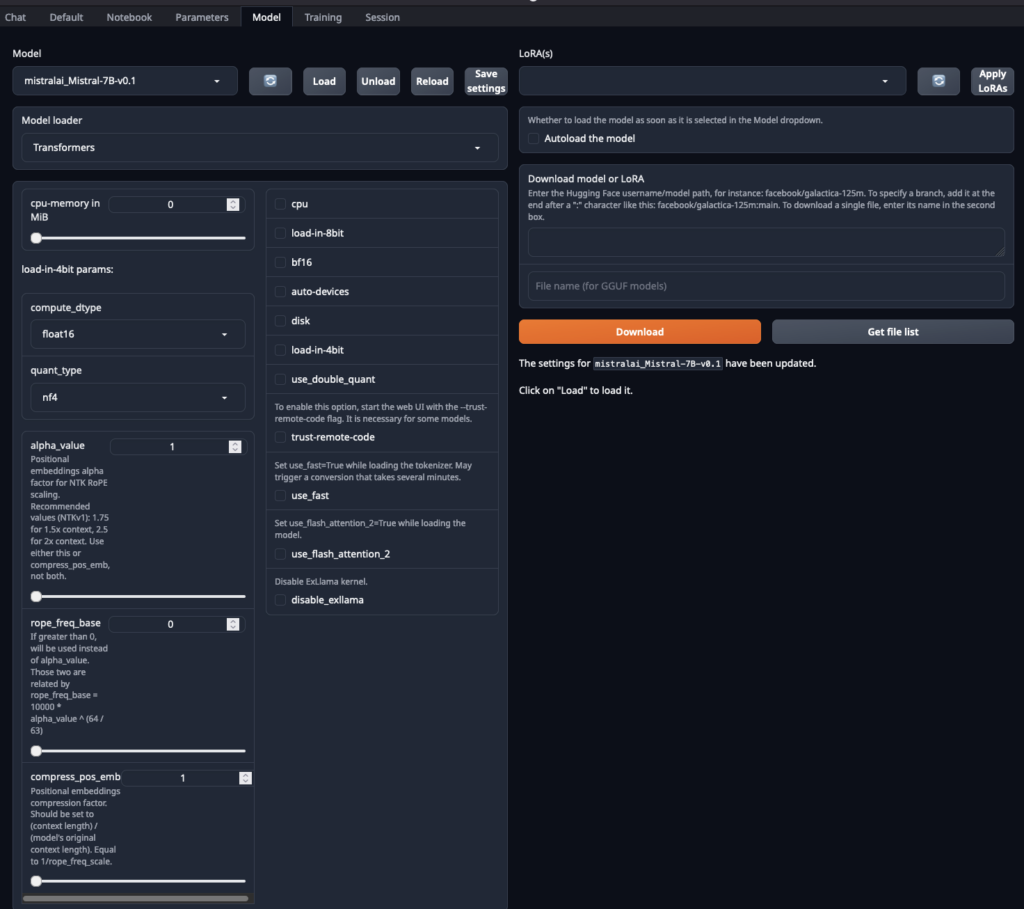Click the mistralai_Mistral-7B-v0.1 code text in status message
Image resolution: width=1024 pixels, height=909 pixels.
click(x=658, y=364)
